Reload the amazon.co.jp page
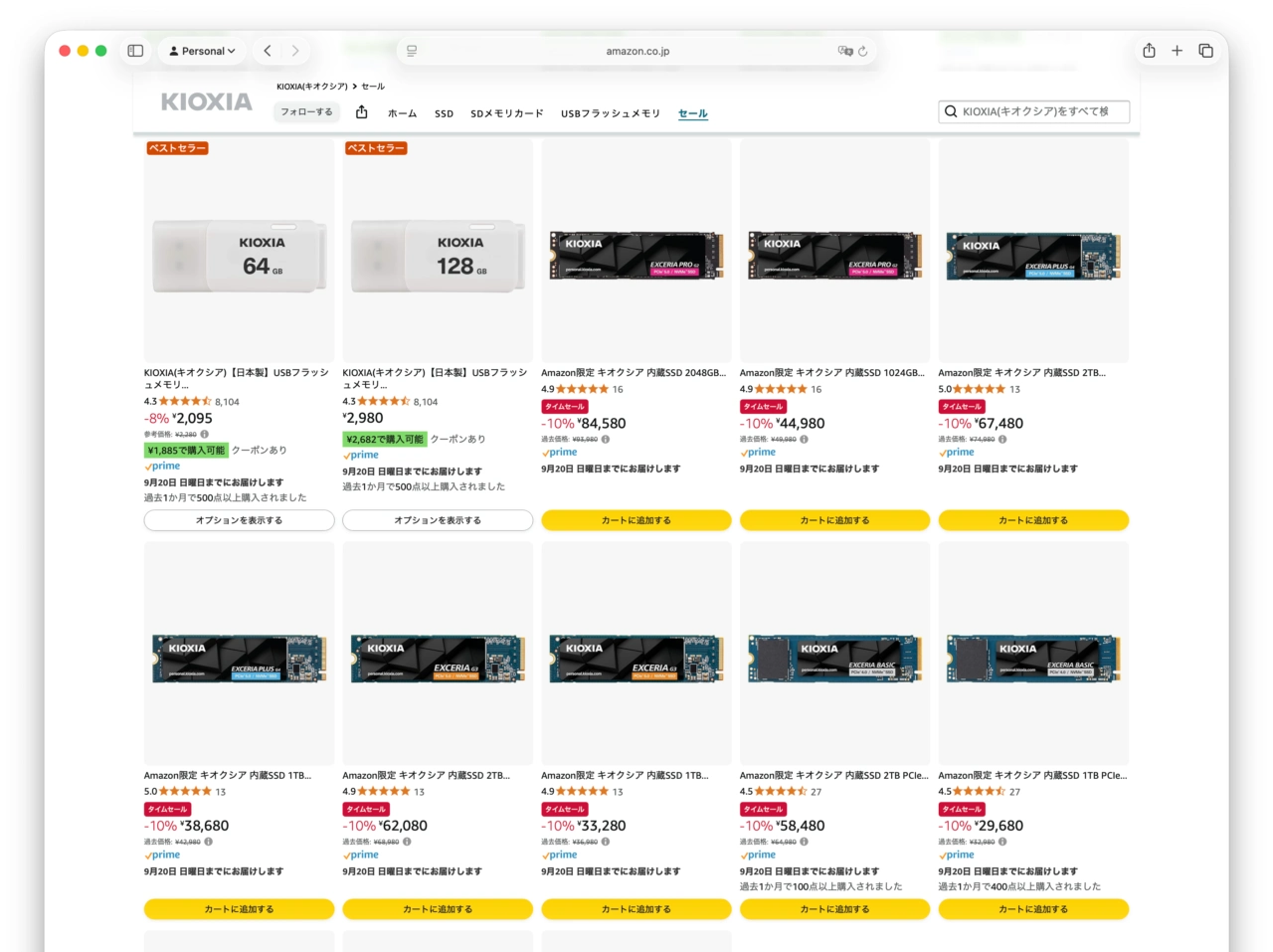This screenshot has height=952, width=1273. click(863, 51)
